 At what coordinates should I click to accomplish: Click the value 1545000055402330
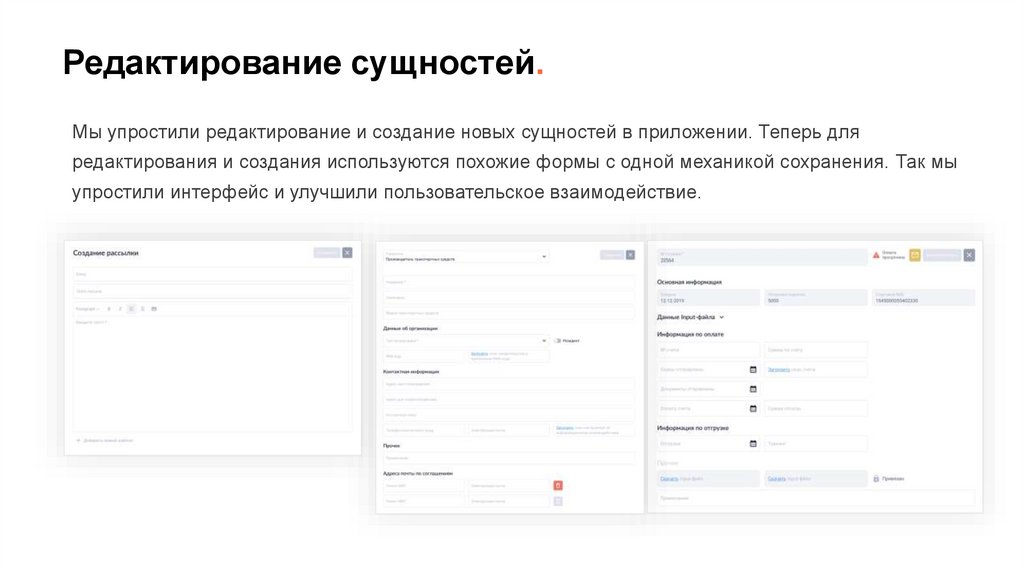(897, 301)
